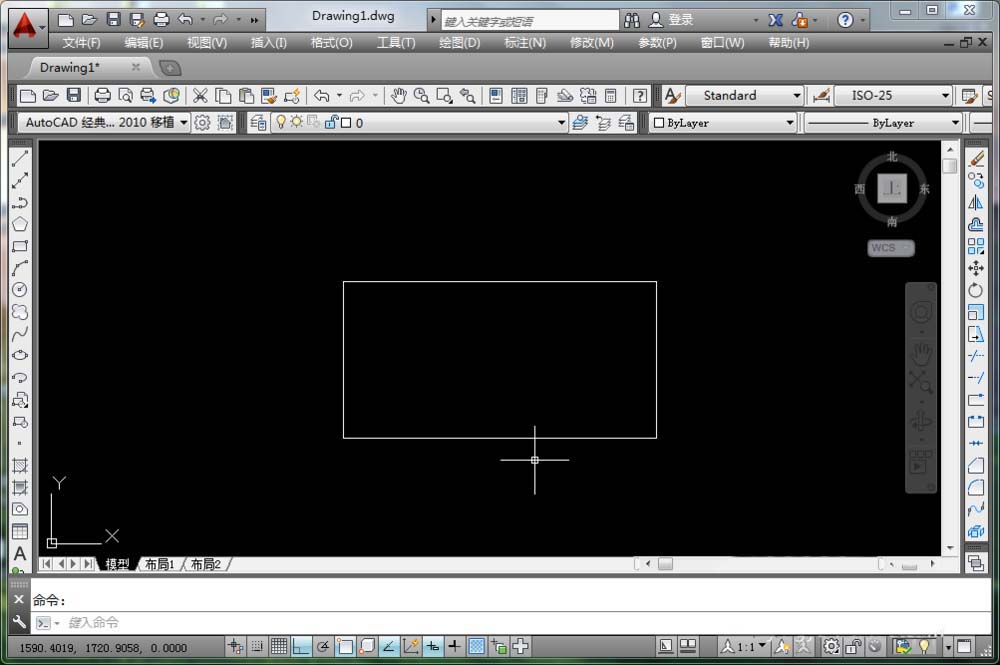The image size is (1000, 665).
Task: Switch to the 布局2 layout tab
Action: click(206, 564)
